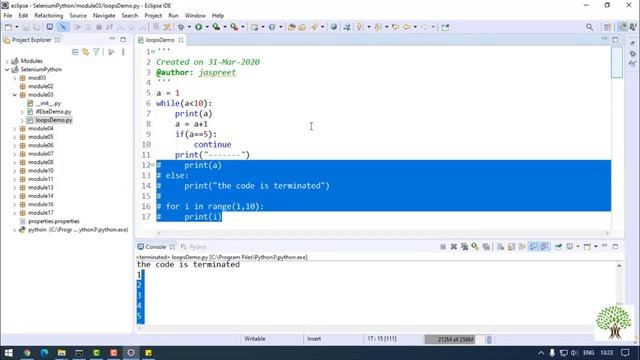Maximize the Console view
This screenshot has height=360, width=640.
pos(615,246)
